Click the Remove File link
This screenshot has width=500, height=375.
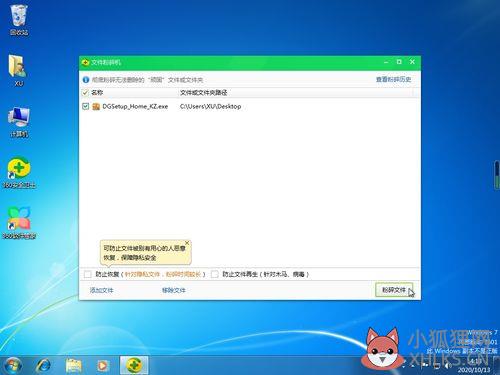click(174, 290)
